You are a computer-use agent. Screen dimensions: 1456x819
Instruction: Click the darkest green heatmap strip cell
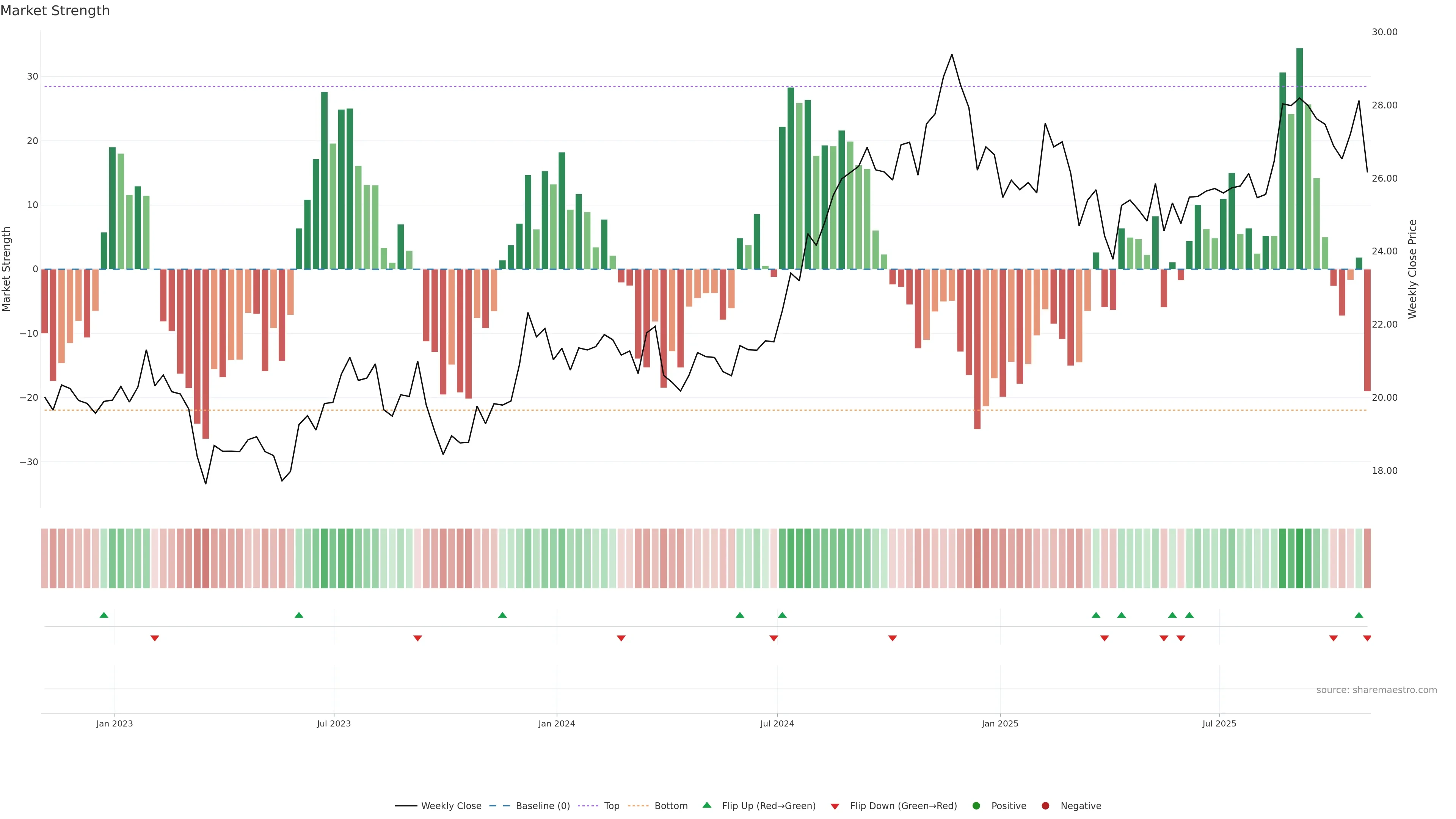coord(1299,558)
